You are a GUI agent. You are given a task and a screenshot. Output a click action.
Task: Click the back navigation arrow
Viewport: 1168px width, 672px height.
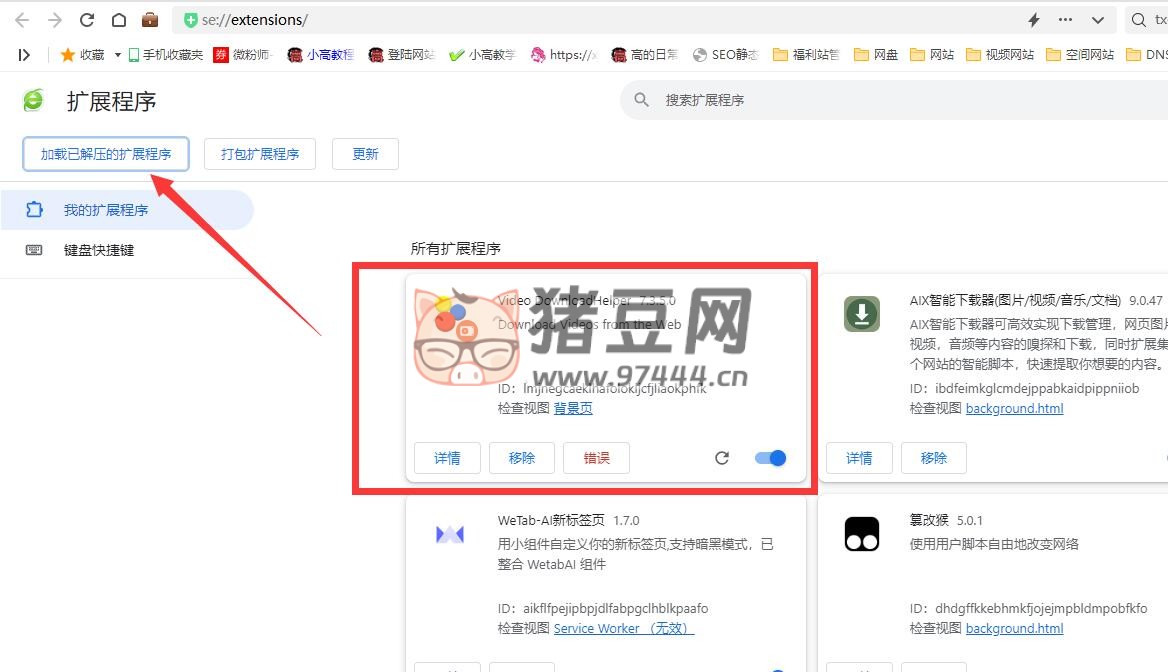point(22,20)
